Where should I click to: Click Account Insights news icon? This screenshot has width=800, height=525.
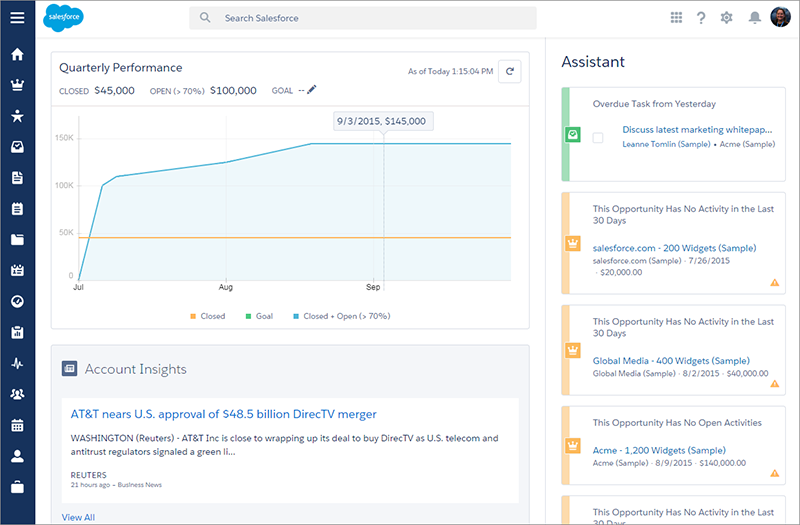point(69,368)
